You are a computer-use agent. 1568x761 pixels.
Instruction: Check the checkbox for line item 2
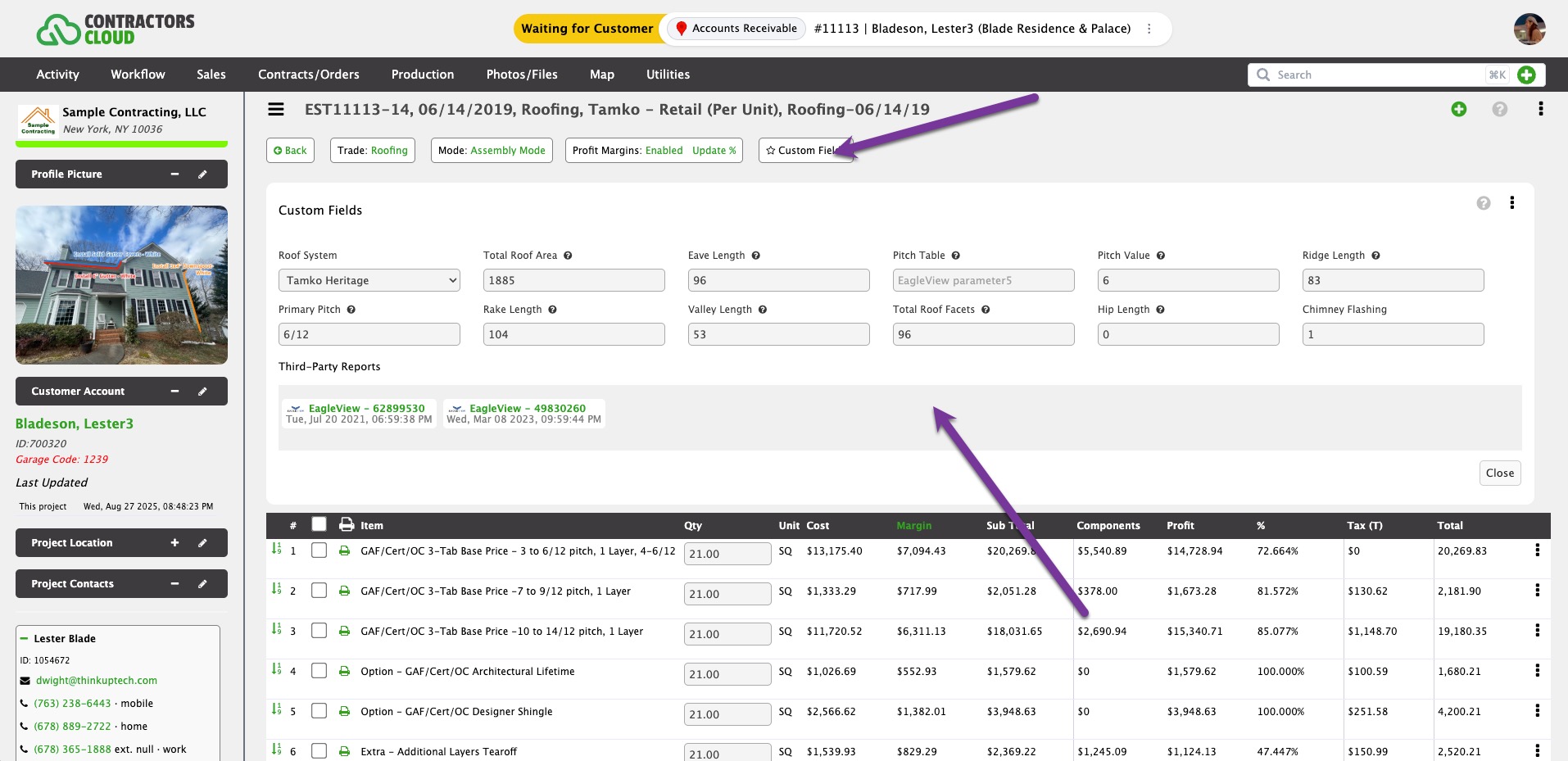point(319,591)
